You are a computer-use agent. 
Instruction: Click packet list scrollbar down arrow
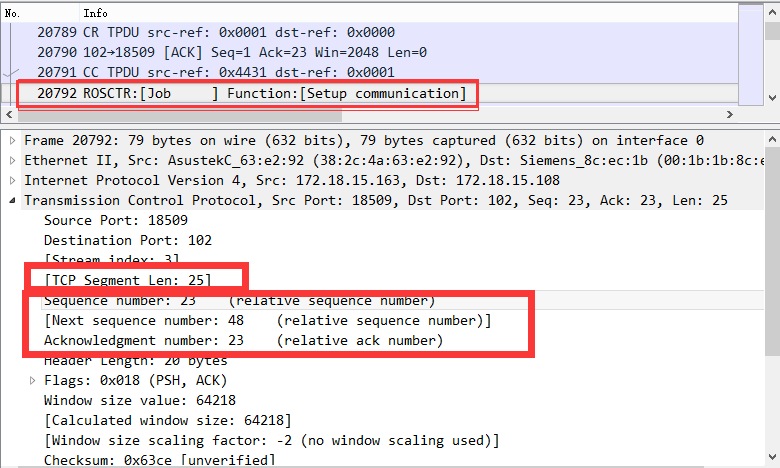[771, 96]
